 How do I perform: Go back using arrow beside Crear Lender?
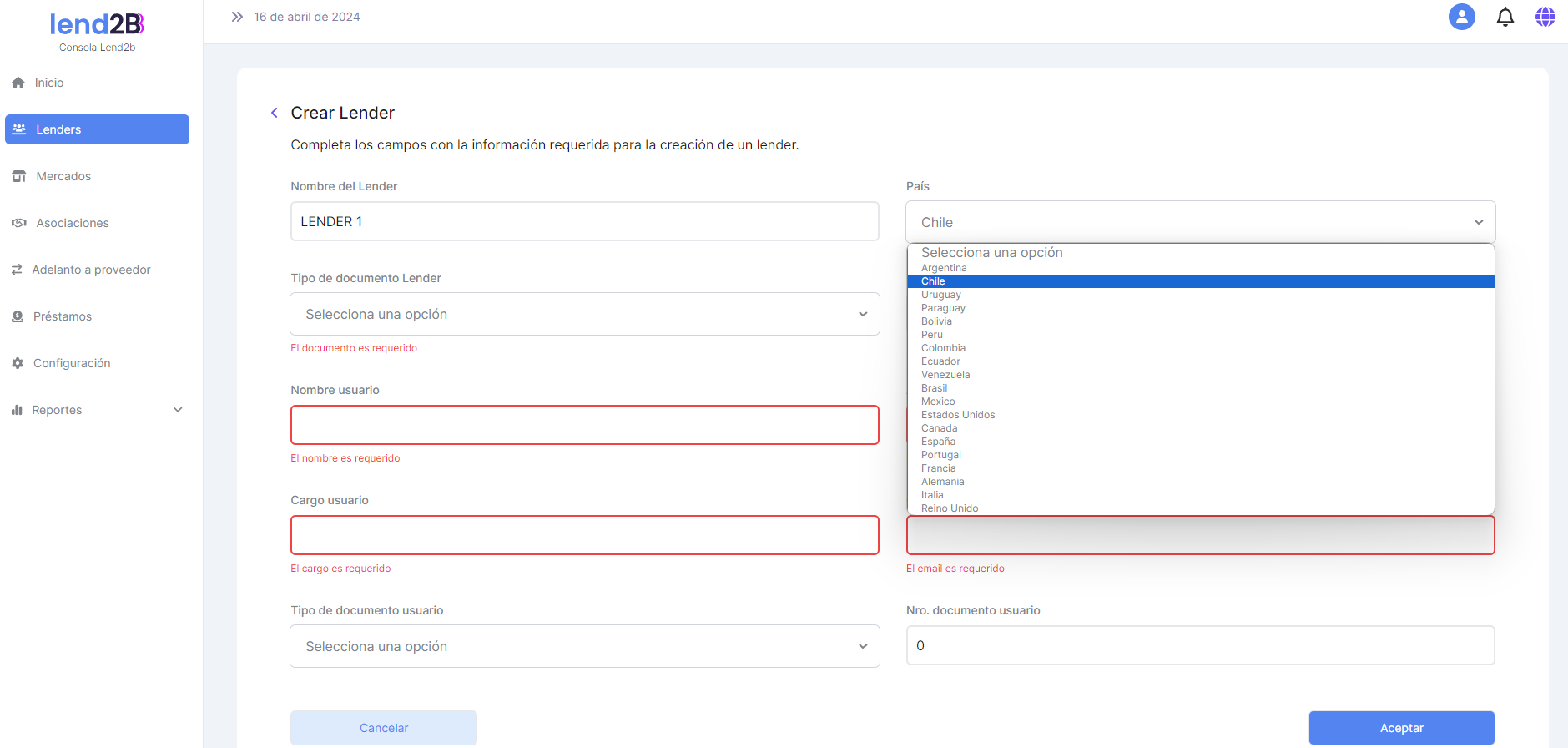(x=274, y=113)
